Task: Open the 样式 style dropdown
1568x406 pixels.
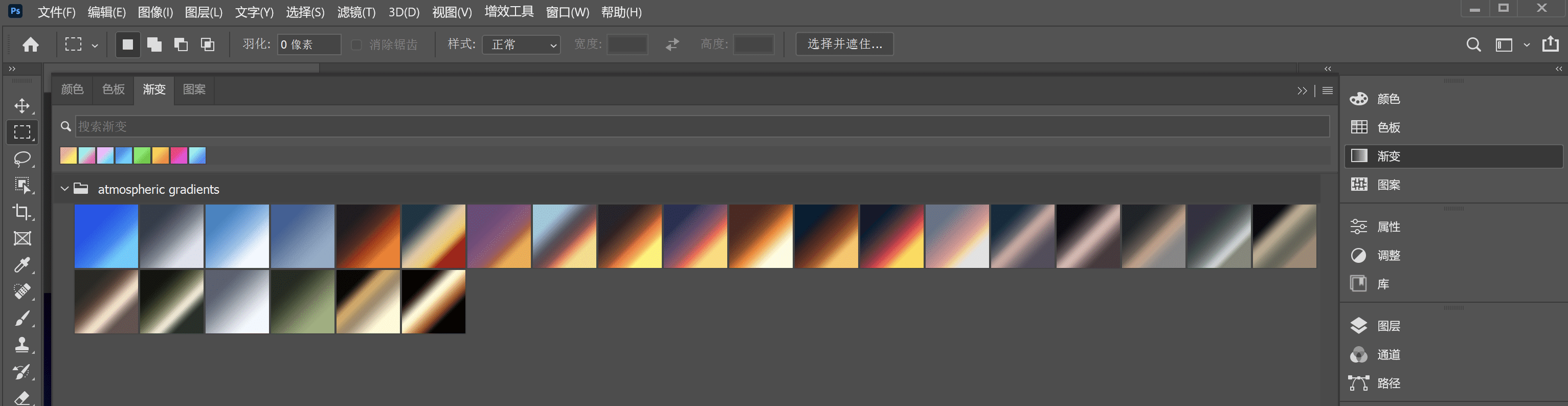Action: pos(521,44)
